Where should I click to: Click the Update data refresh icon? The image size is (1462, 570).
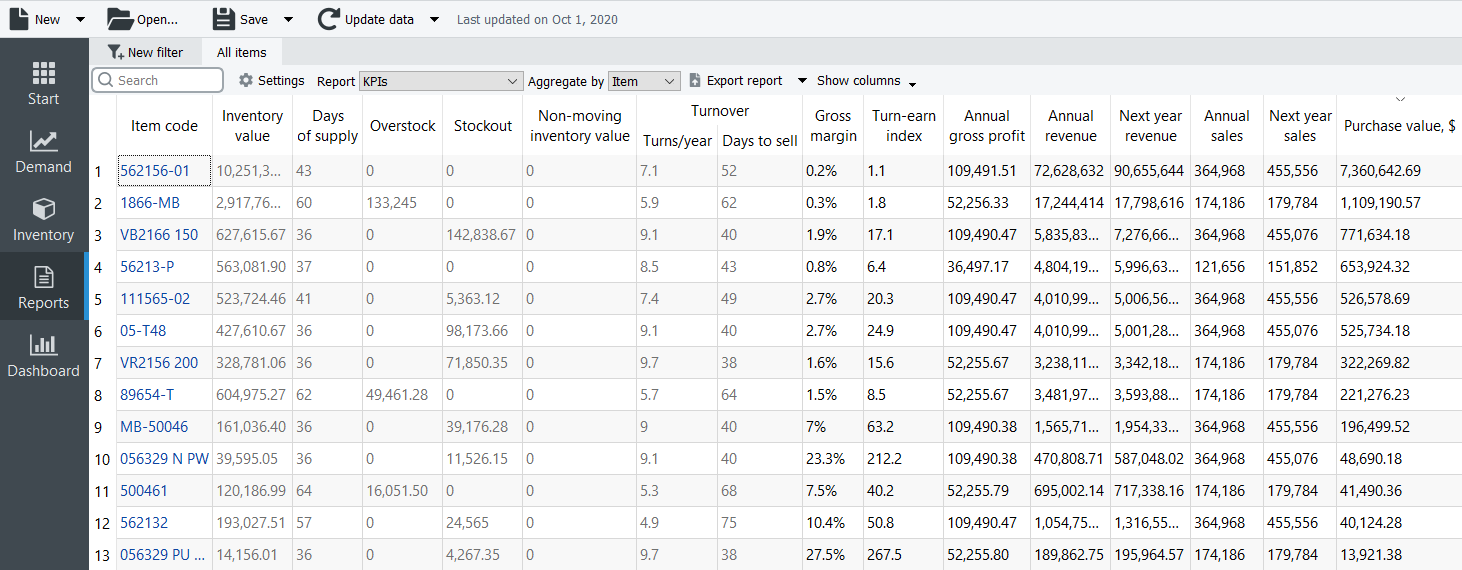[x=328, y=19]
